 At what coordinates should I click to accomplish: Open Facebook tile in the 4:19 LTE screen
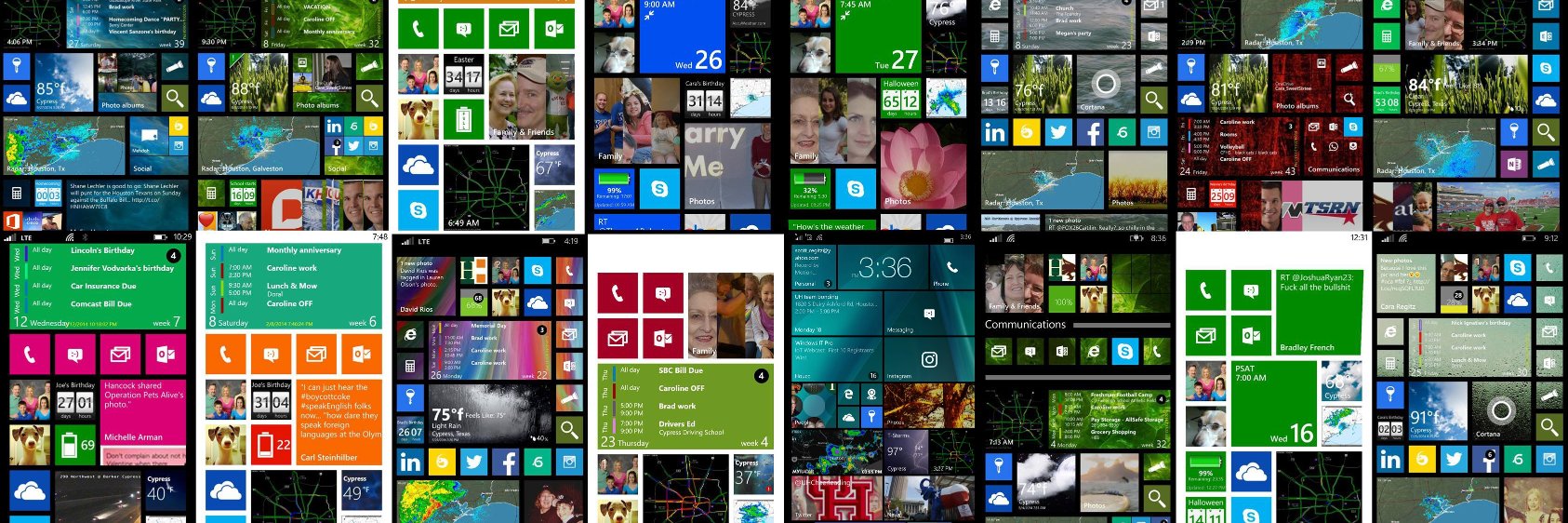click(x=506, y=462)
